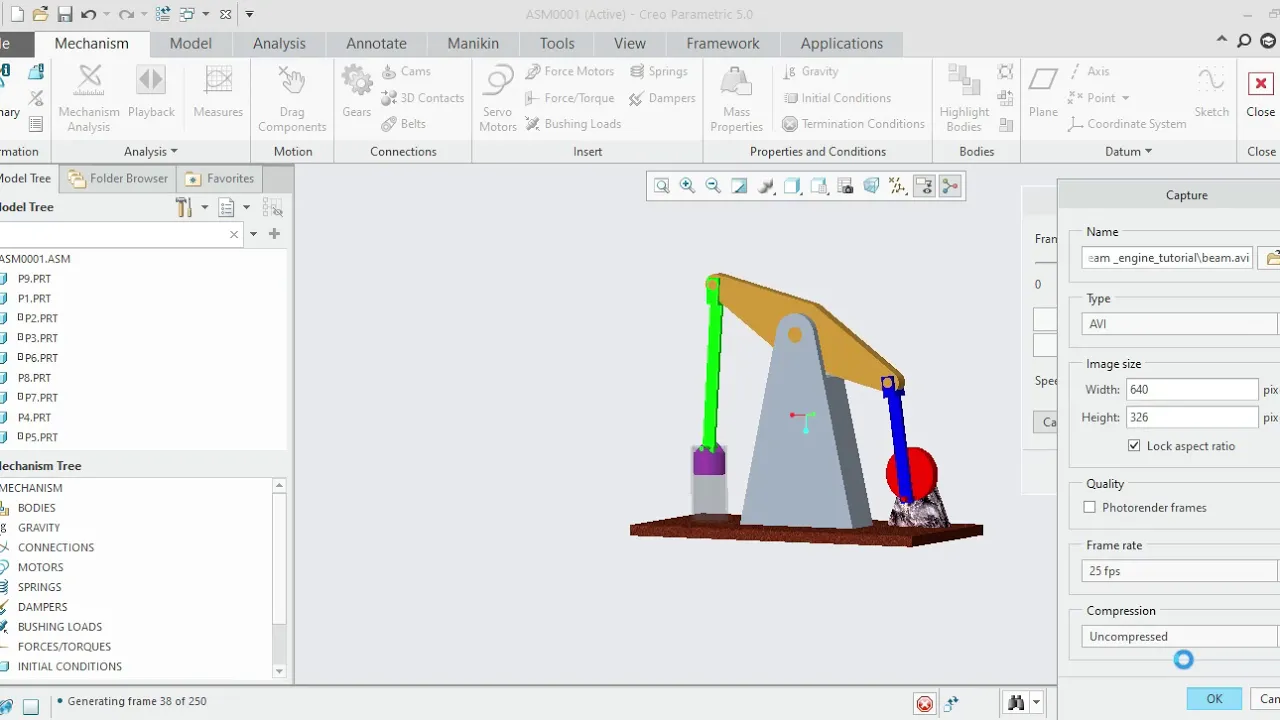
Task: Switch to the Analysis ribbon tab
Action: pos(279,43)
